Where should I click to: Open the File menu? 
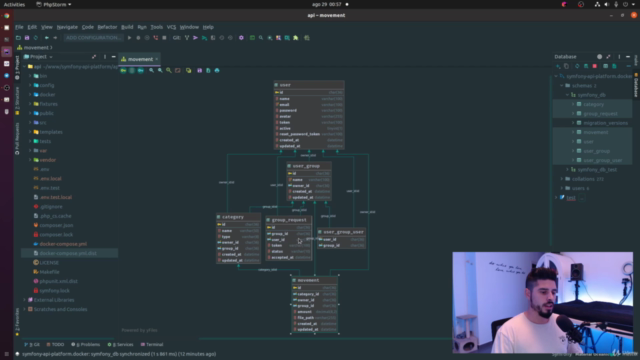[x=19, y=27]
